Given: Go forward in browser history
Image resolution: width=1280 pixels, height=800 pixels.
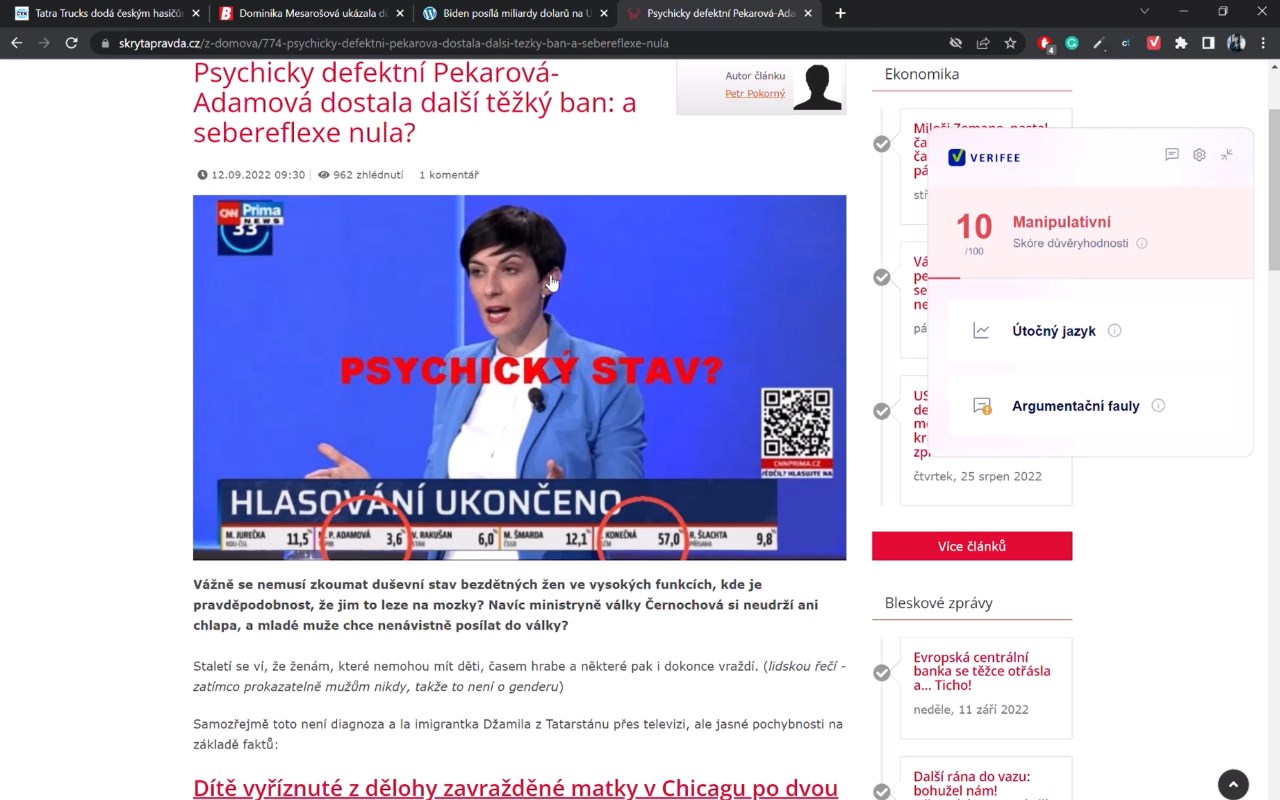Looking at the screenshot, I should 43,43.
